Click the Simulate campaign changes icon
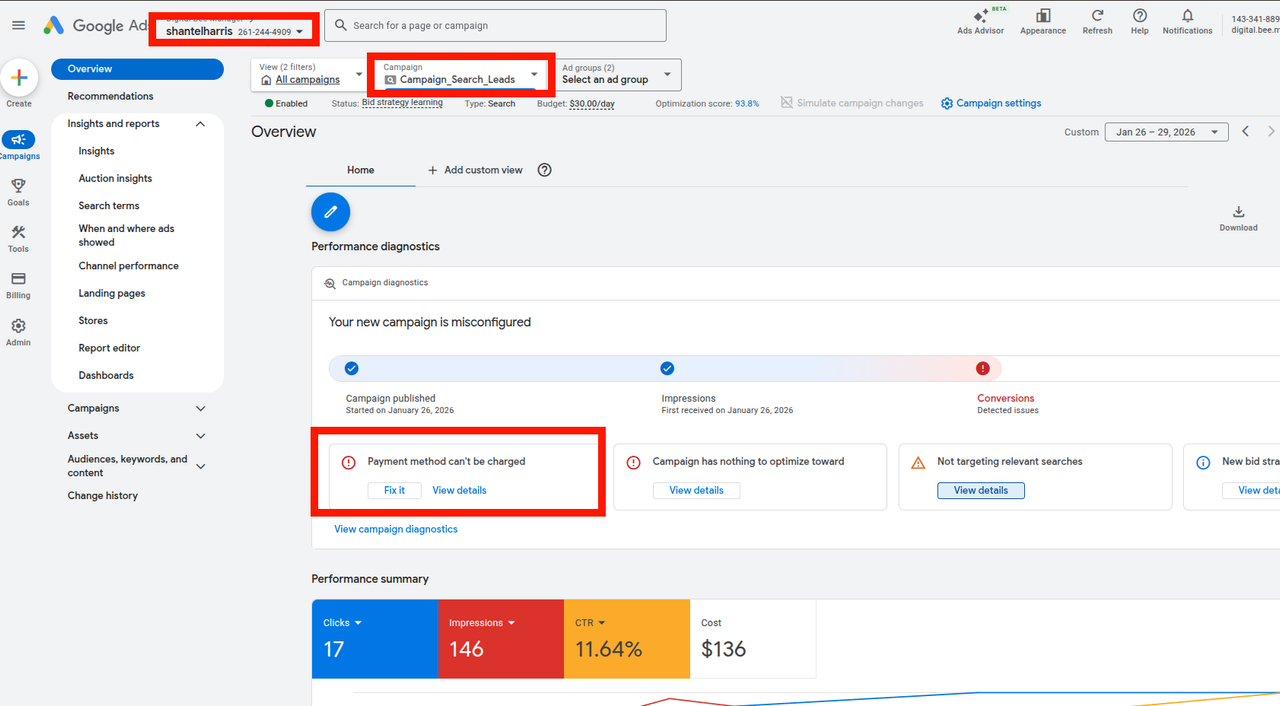1280x706 pixels. pyautogui.click(x=787, y=103)
